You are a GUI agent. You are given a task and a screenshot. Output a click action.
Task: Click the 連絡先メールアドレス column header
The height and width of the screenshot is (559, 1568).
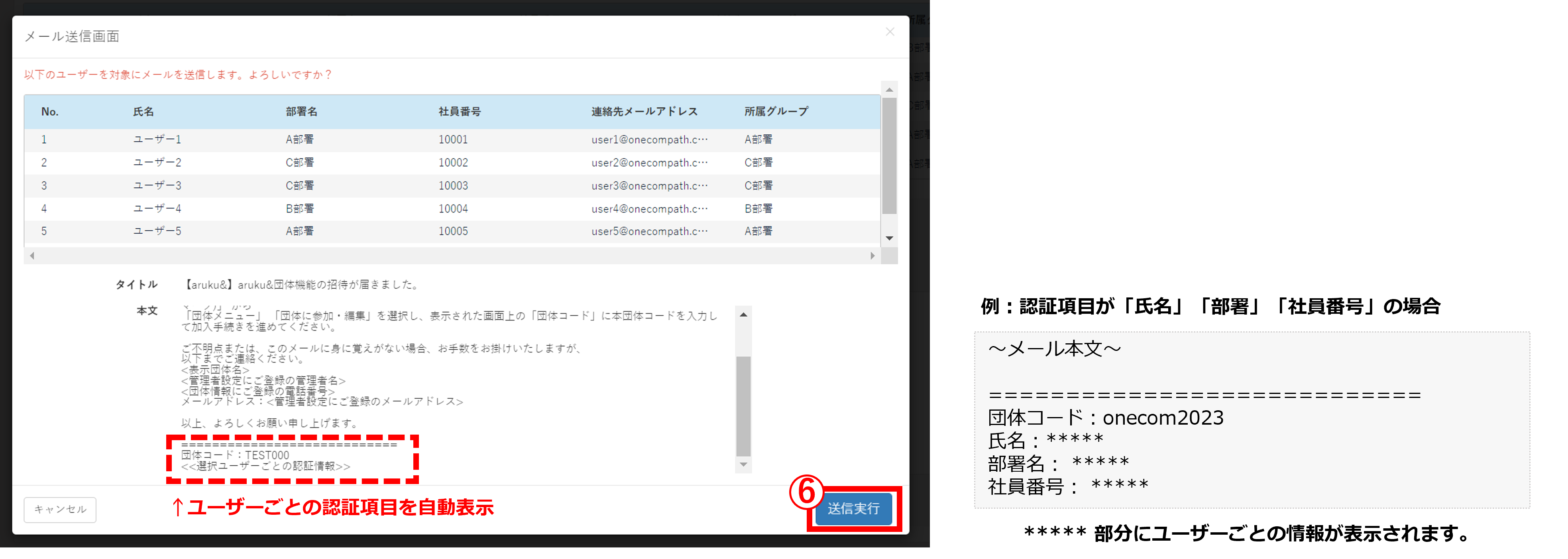tap(644, 111)
